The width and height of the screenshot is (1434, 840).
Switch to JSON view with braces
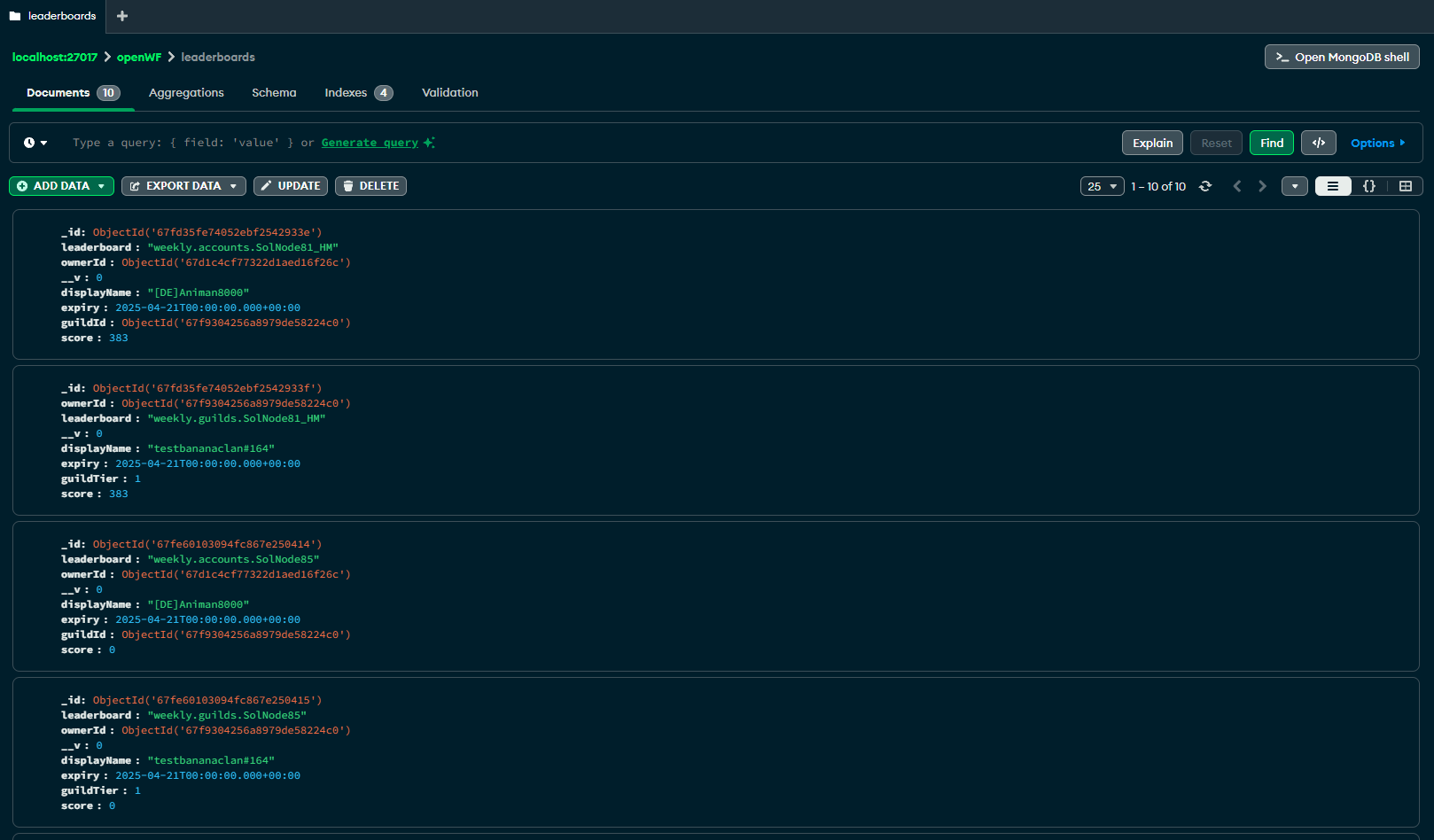tap(1368, 186)
